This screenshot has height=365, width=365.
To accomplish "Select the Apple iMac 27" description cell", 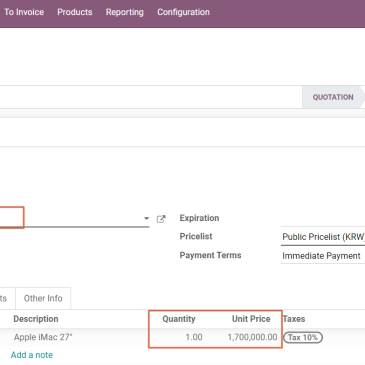I will (x=43, y=337).
